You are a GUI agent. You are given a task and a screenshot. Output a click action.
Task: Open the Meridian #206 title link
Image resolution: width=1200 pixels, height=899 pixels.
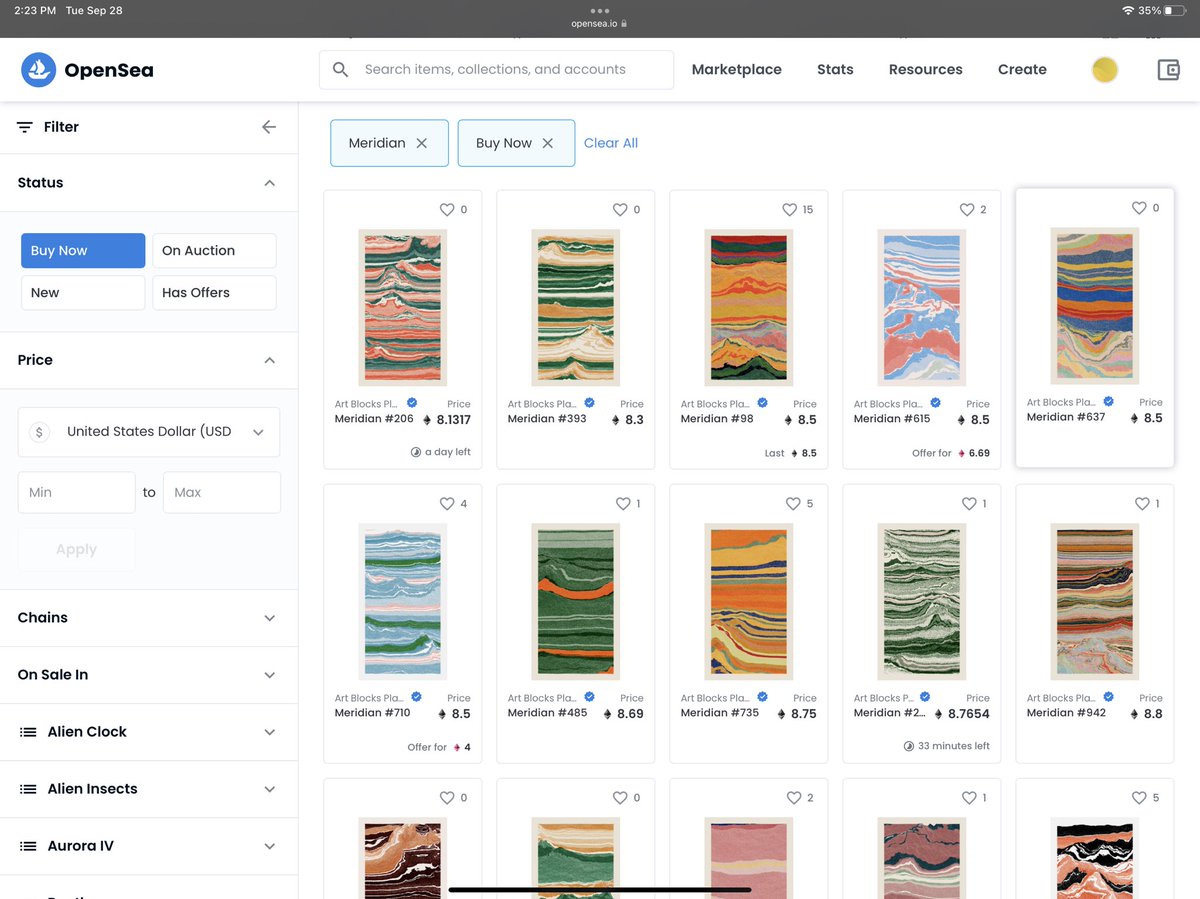tap(374, 419)
